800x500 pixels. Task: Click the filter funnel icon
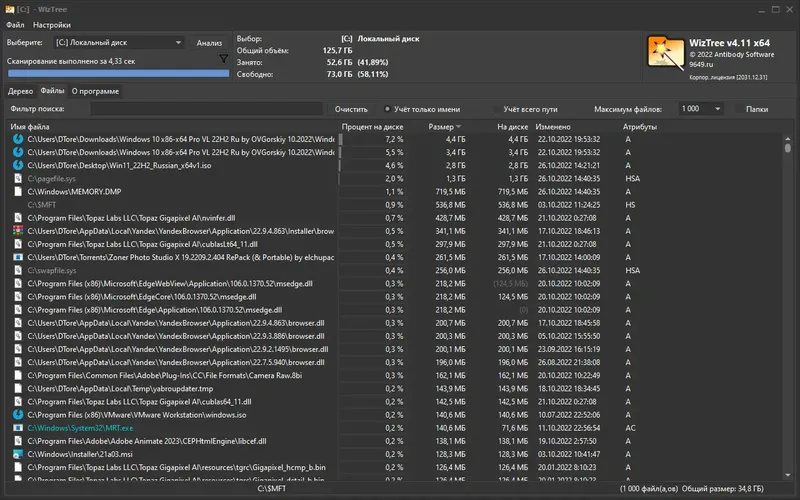click(223, 59)
